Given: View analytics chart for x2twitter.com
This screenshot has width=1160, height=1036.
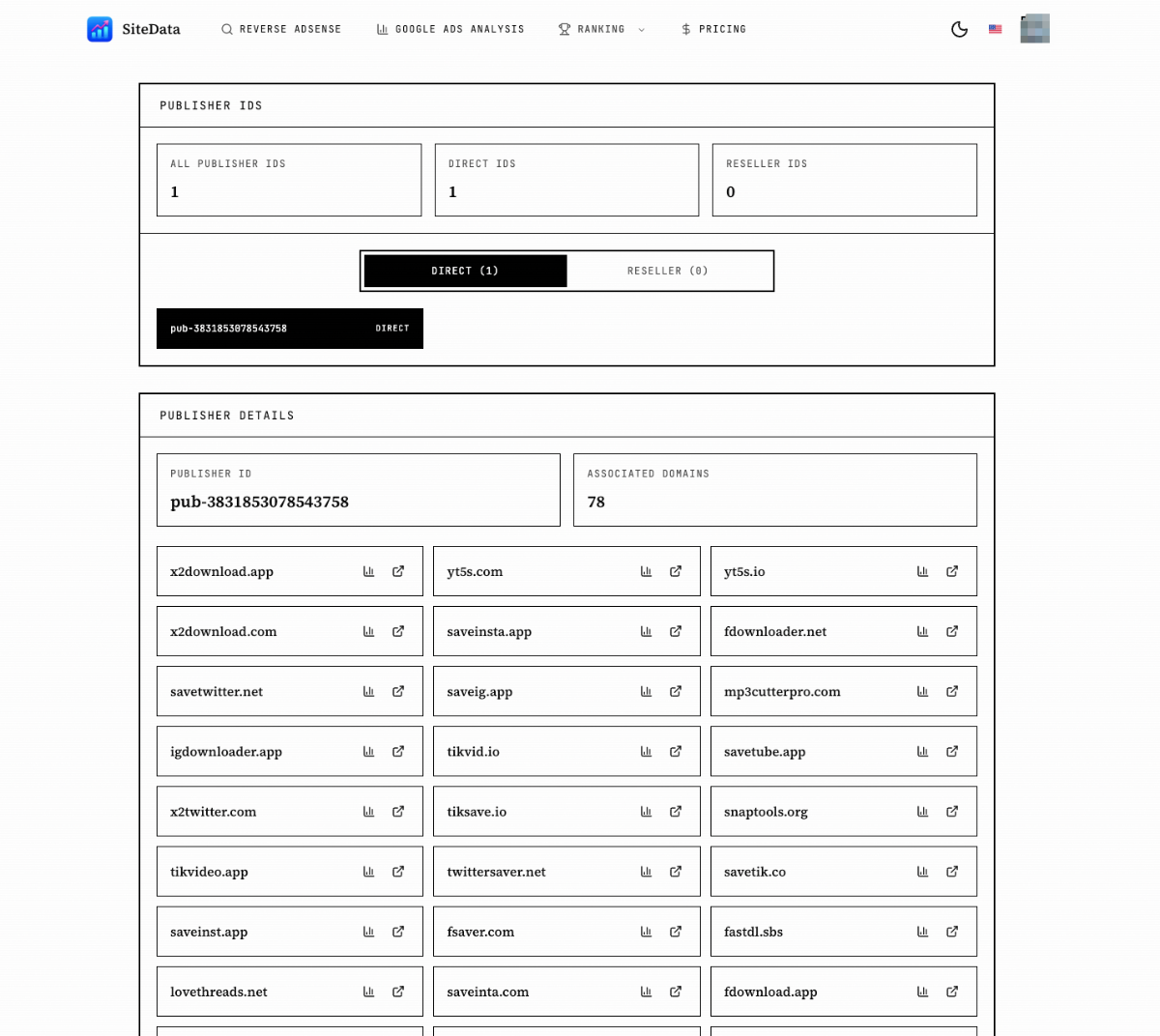Looking at the screenshot, I should pos(368,811).
